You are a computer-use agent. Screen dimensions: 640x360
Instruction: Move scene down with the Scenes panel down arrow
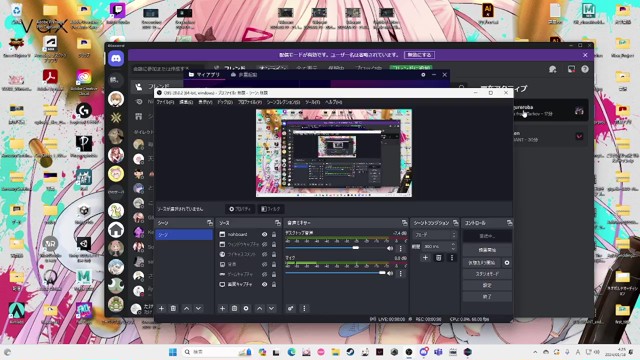[x=198, y=309]
